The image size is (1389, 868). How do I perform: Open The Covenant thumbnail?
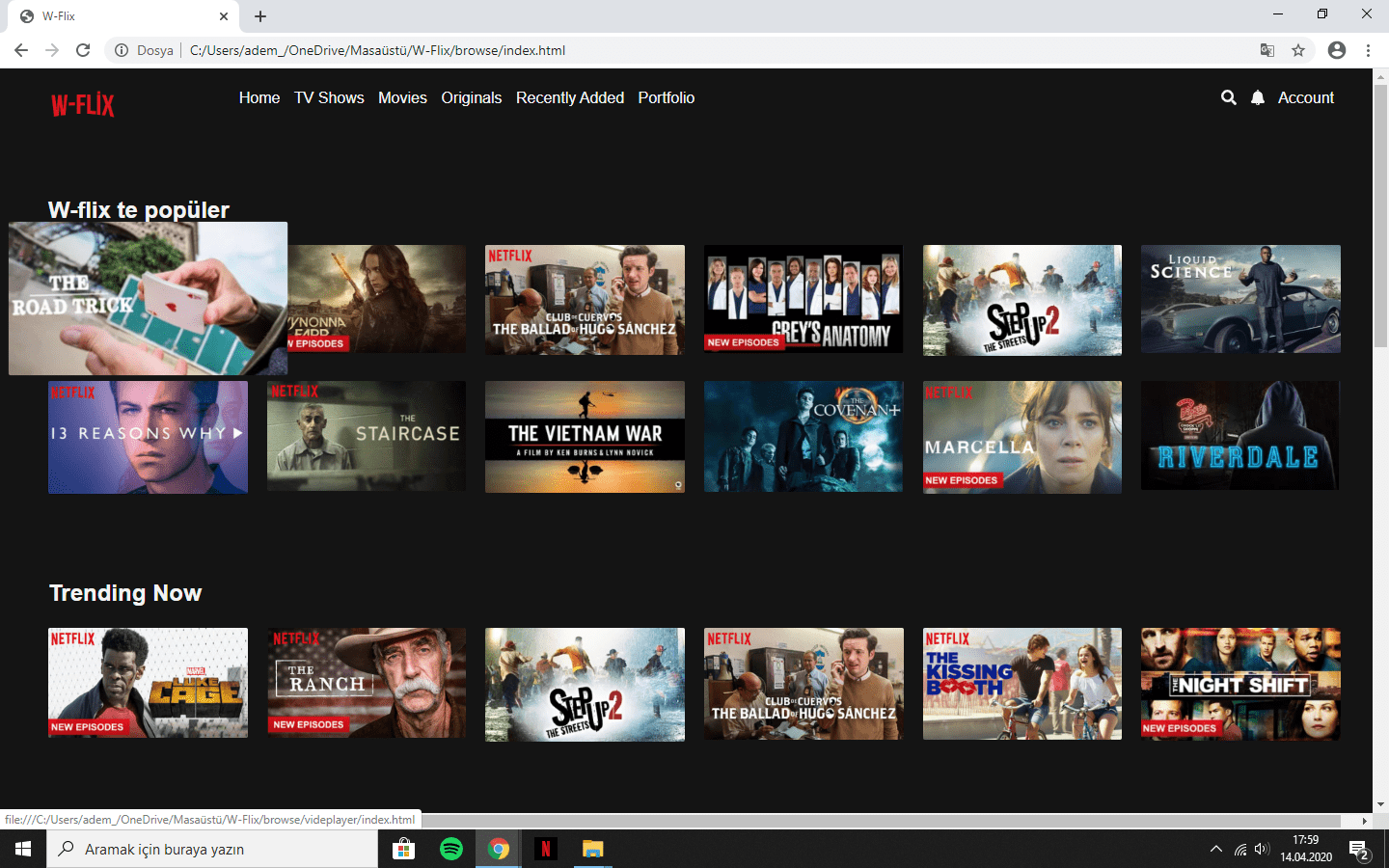click(x=803, y=436)
